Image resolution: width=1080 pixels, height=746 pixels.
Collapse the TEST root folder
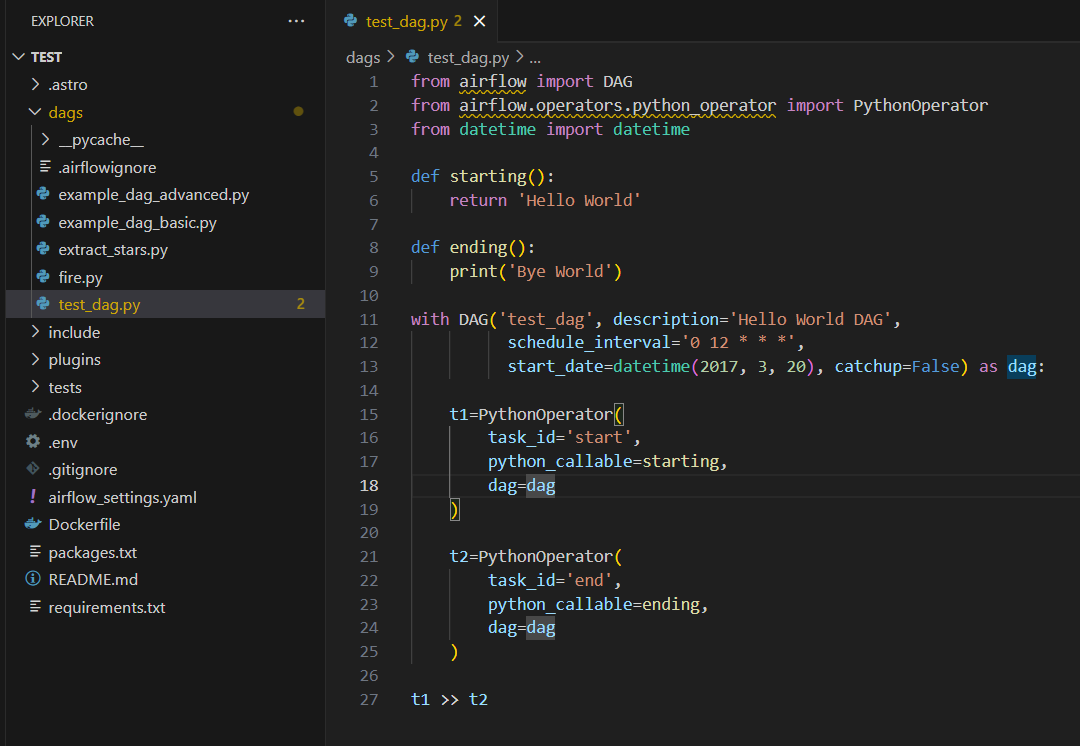coord(19,57)
